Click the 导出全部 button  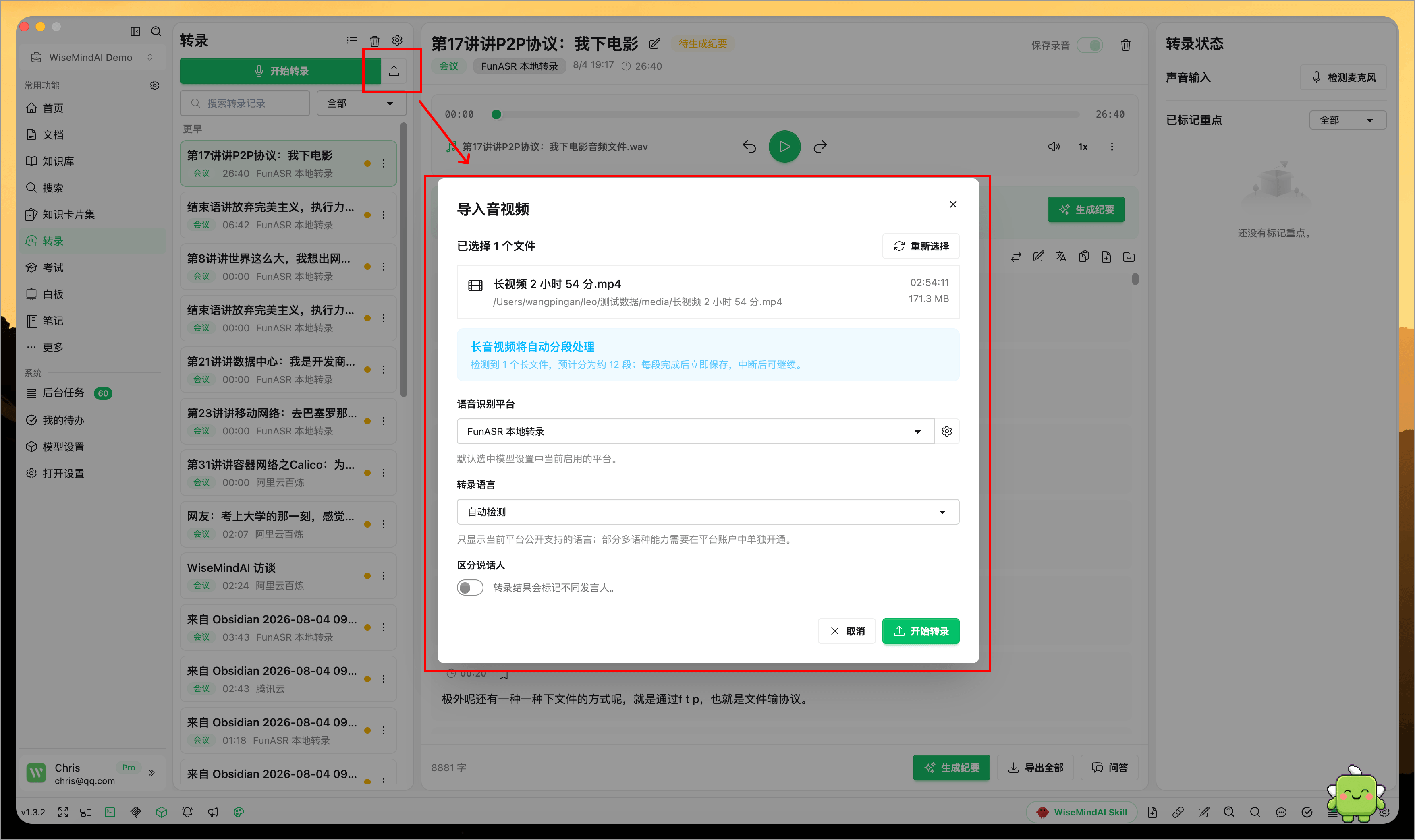tap(1035, 768)
